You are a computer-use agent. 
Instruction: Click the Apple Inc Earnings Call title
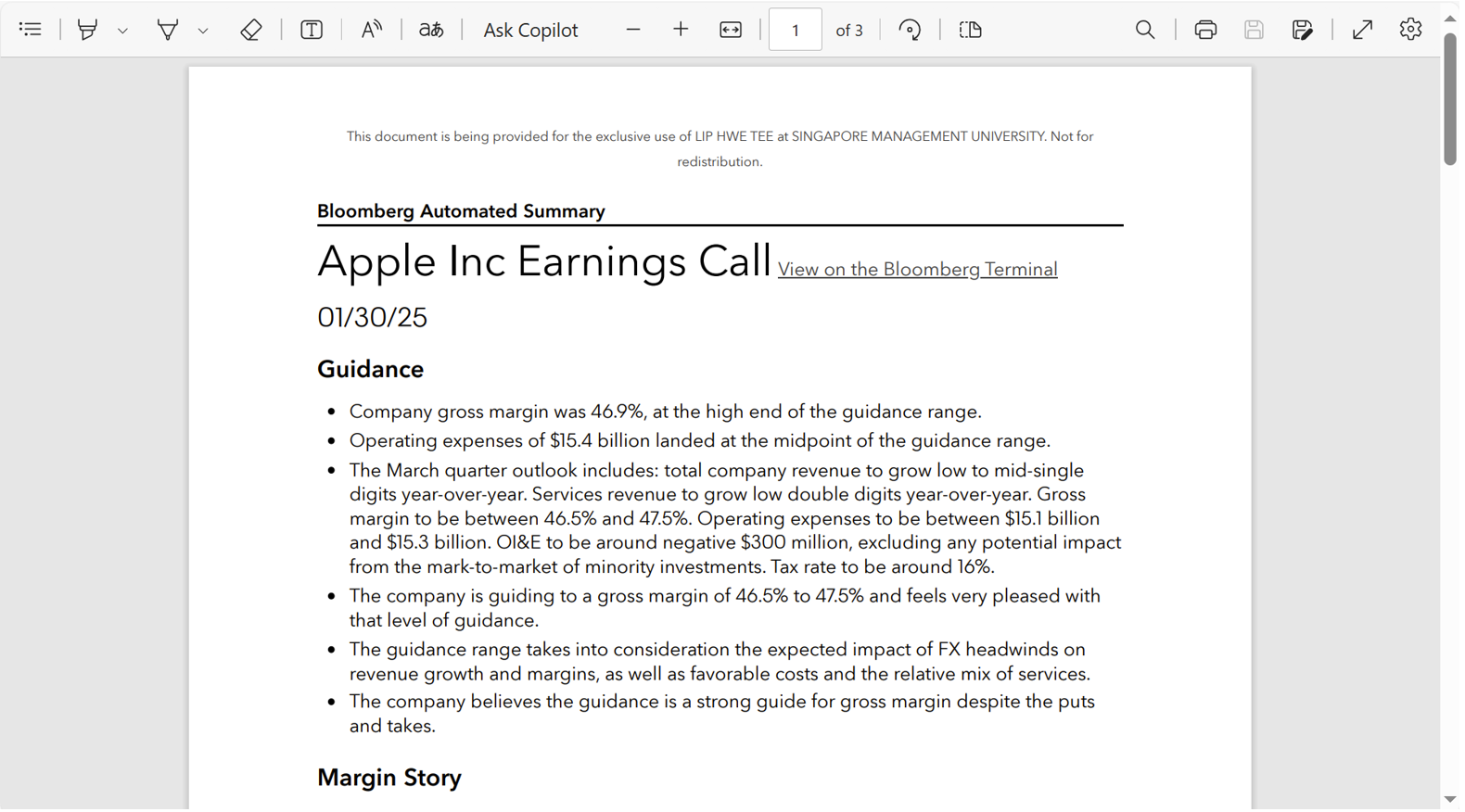544,261
